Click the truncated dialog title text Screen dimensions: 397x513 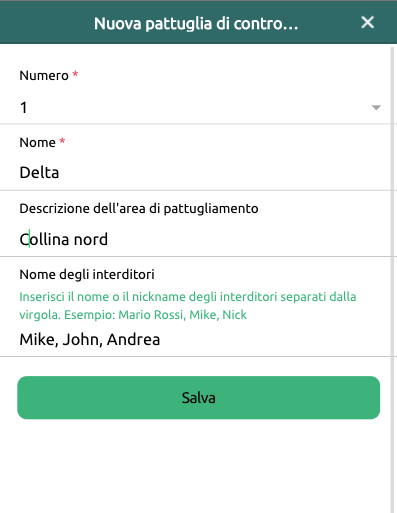[x=196, y=23]
